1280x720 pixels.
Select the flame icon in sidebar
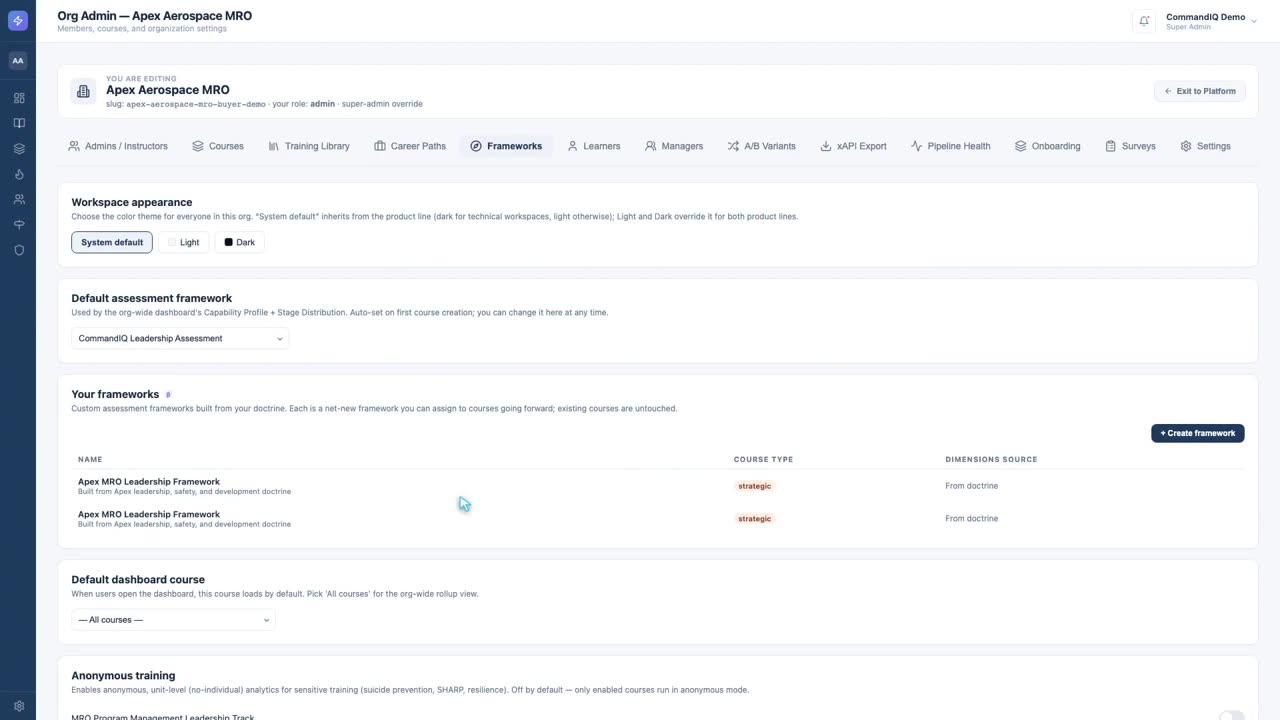[18, 174]
